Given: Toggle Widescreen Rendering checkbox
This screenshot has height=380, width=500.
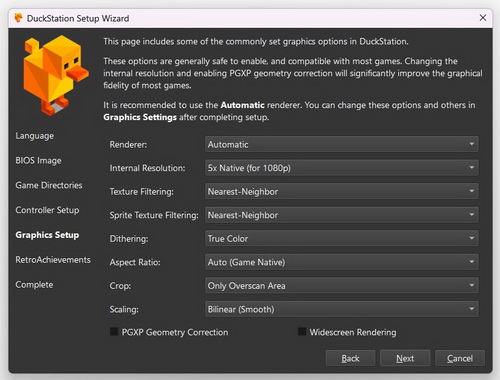Looking at the screenshot, I should tap(302, 332).
